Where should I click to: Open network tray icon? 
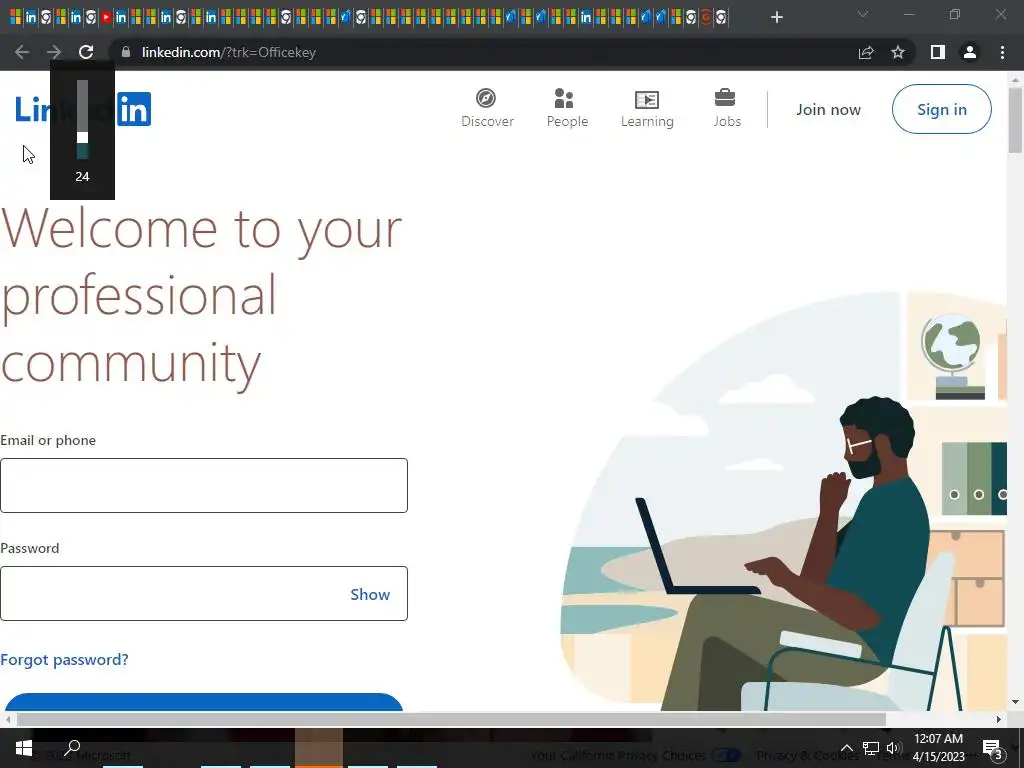(x=871, y=748)
